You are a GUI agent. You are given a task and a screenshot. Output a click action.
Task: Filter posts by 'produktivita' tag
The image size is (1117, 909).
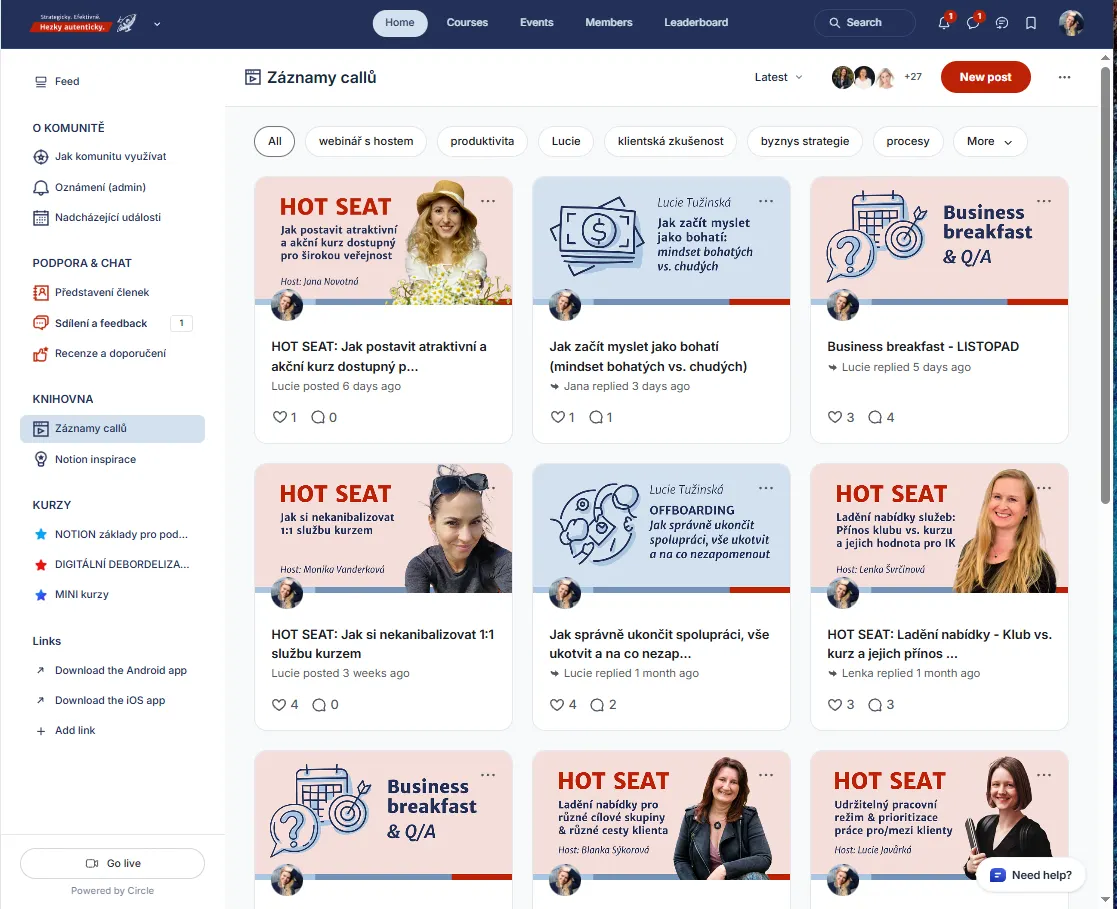[482, 141]
